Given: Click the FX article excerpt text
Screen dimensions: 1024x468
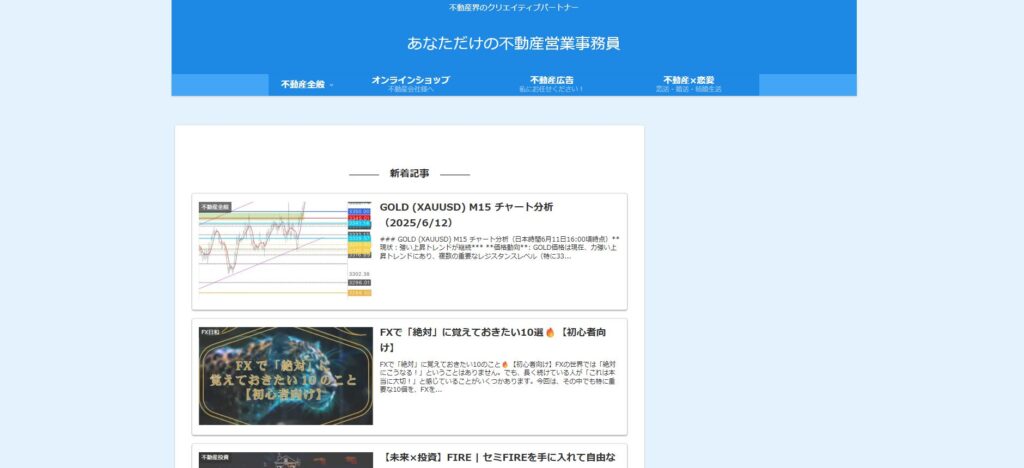Looking at the screenshot, I should tap(500, 377).
